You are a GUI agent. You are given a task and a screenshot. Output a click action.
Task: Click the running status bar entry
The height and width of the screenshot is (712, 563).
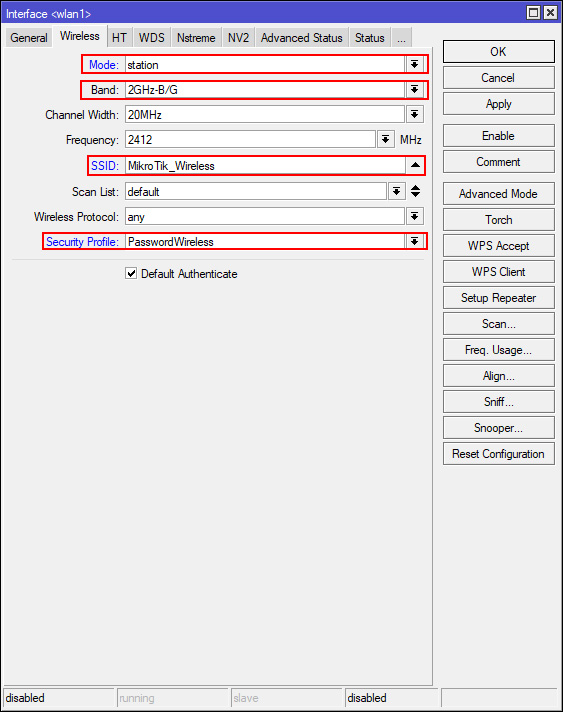click(x=172, y=697)
